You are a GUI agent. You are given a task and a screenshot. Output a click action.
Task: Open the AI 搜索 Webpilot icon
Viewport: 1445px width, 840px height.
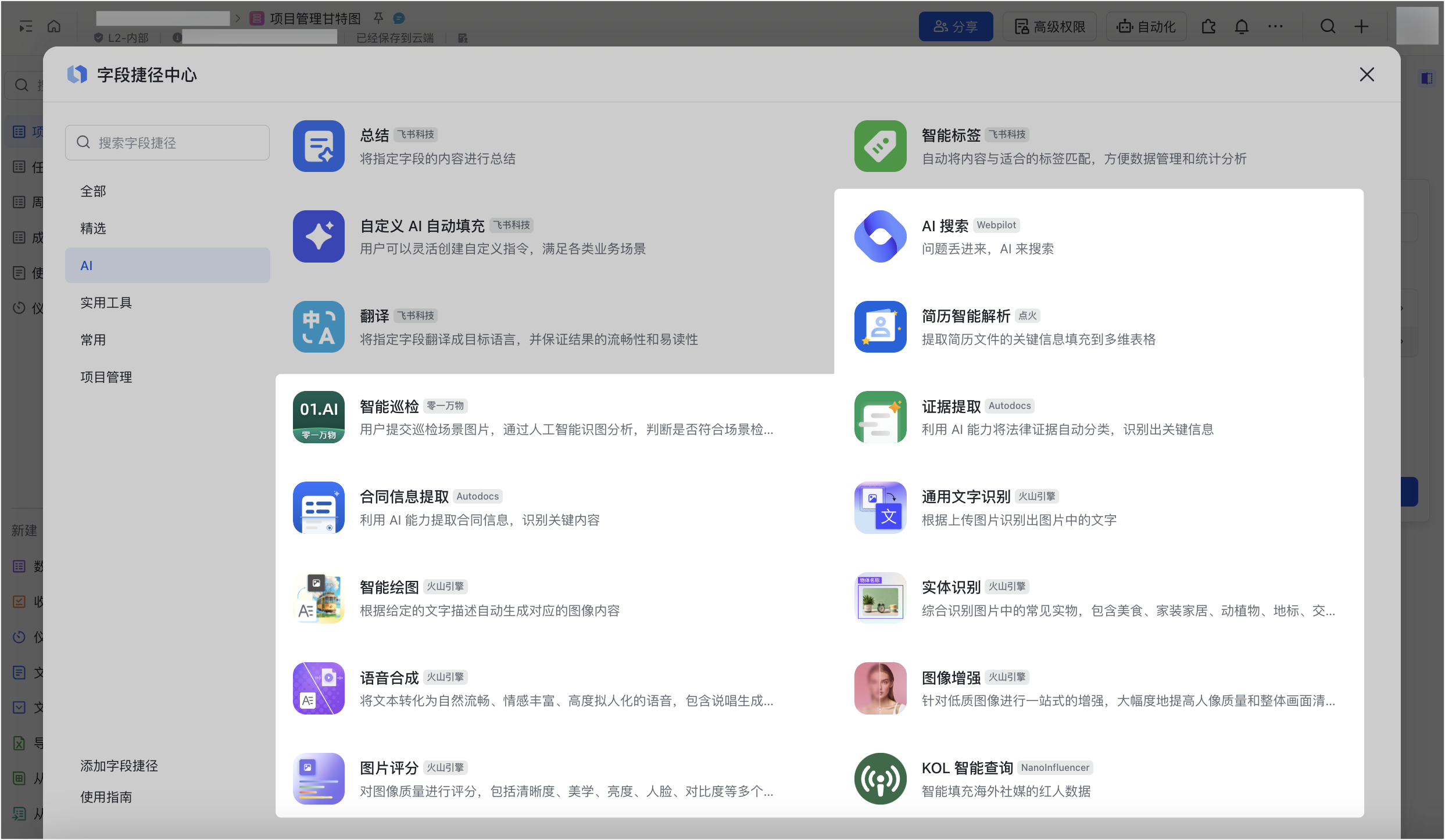[x=880, y=236]
